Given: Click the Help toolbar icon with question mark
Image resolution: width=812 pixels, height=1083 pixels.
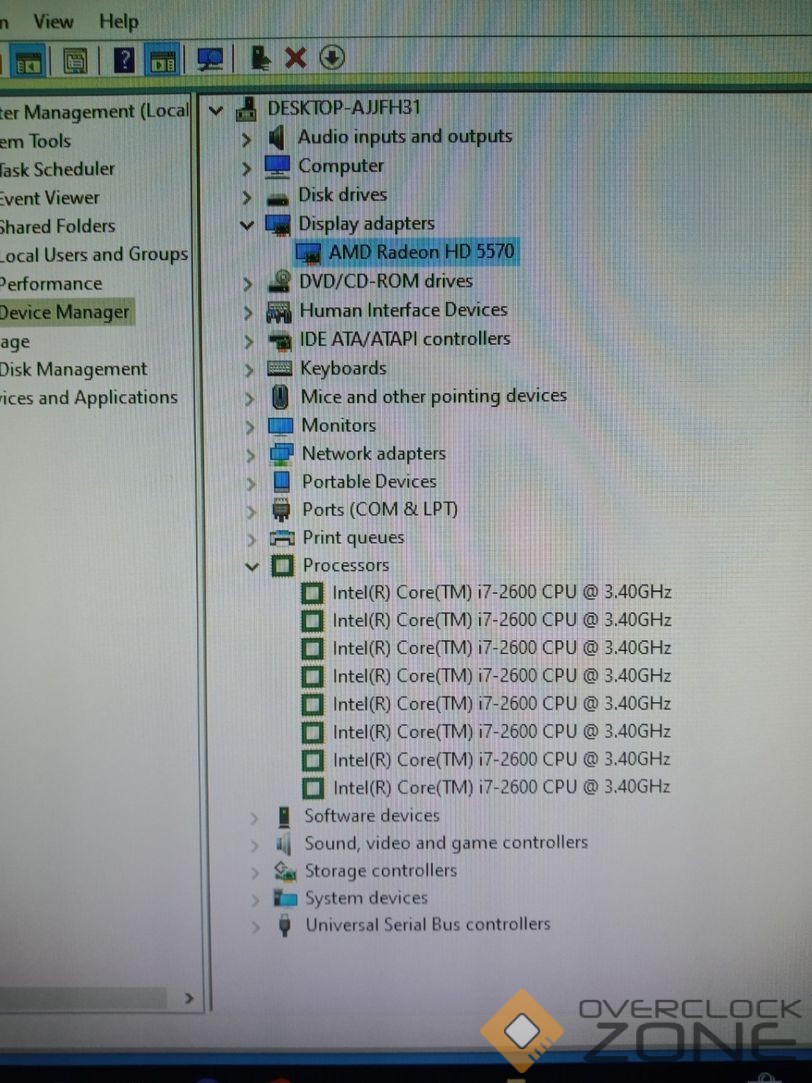Looking at the screenshot, I should 123,60.
